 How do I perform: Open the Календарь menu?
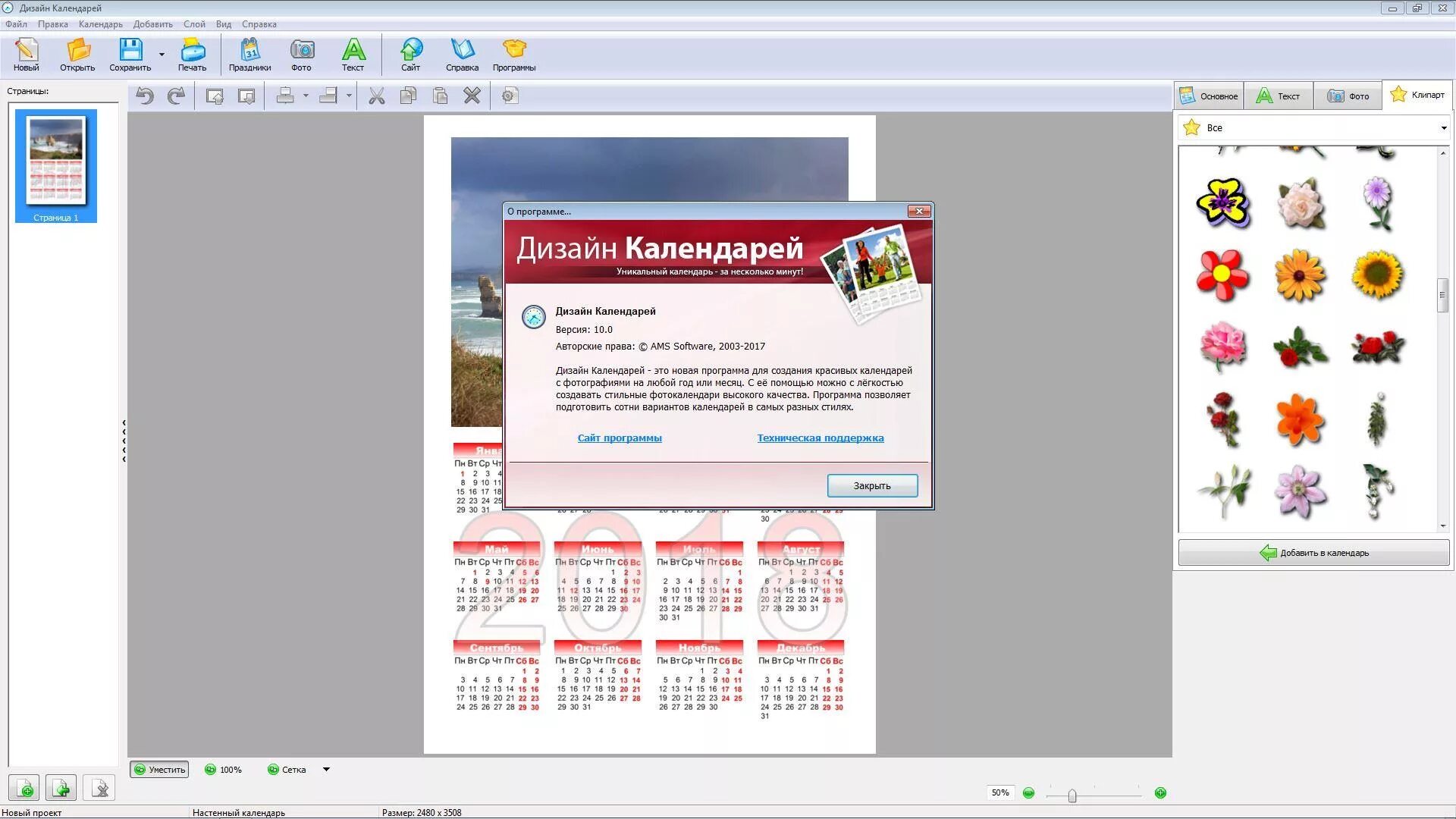100,24
